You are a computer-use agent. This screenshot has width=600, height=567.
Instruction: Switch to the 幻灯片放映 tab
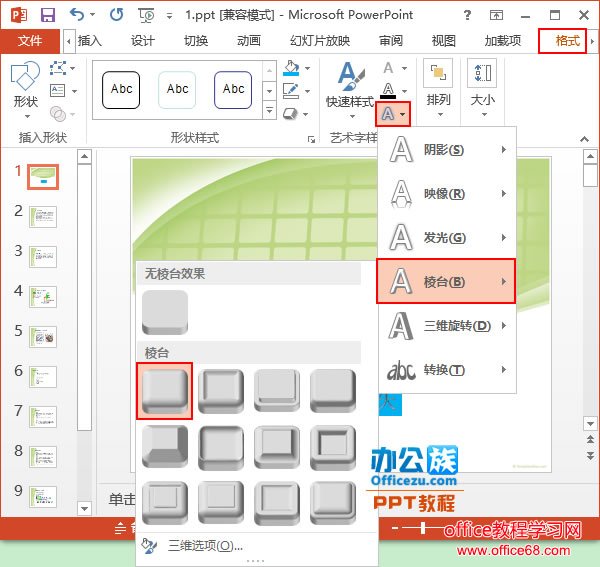click(x=320, y=41)
